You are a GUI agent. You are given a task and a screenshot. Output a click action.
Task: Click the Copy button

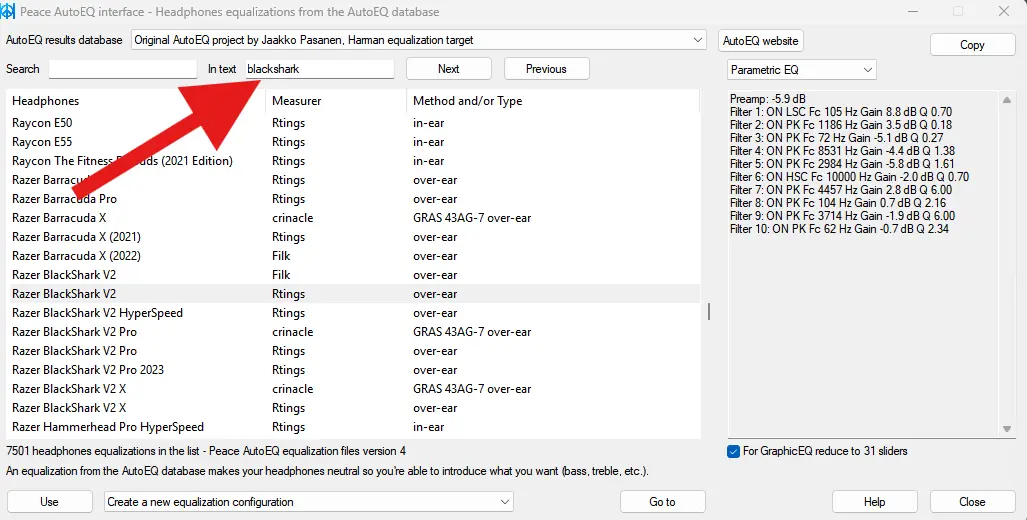pyautogui.click(x=972, y=45)
